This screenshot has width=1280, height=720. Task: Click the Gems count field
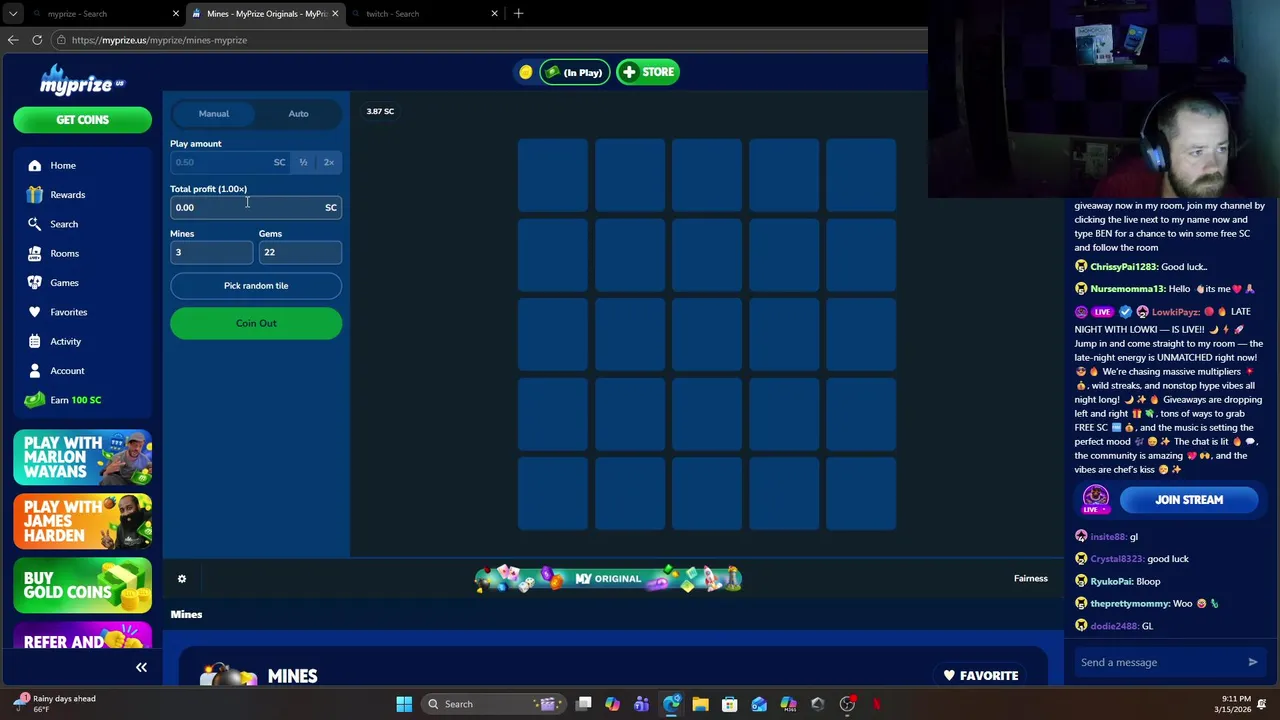(300, 252)
